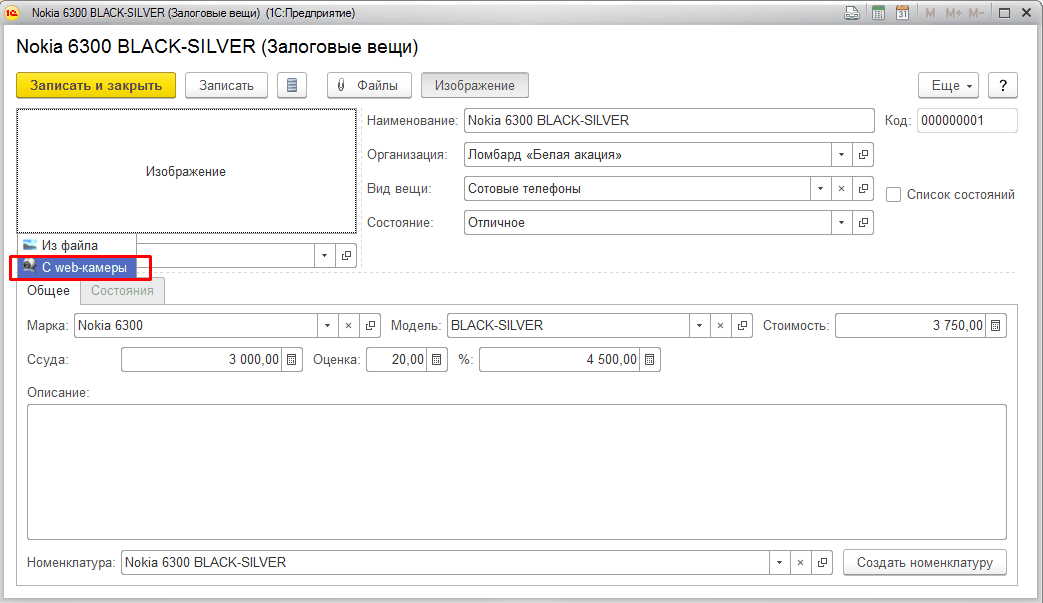The height and width of the screenshot is (603, 1043).
Task: Open help with the question mark button
Action: (1003, 86)
